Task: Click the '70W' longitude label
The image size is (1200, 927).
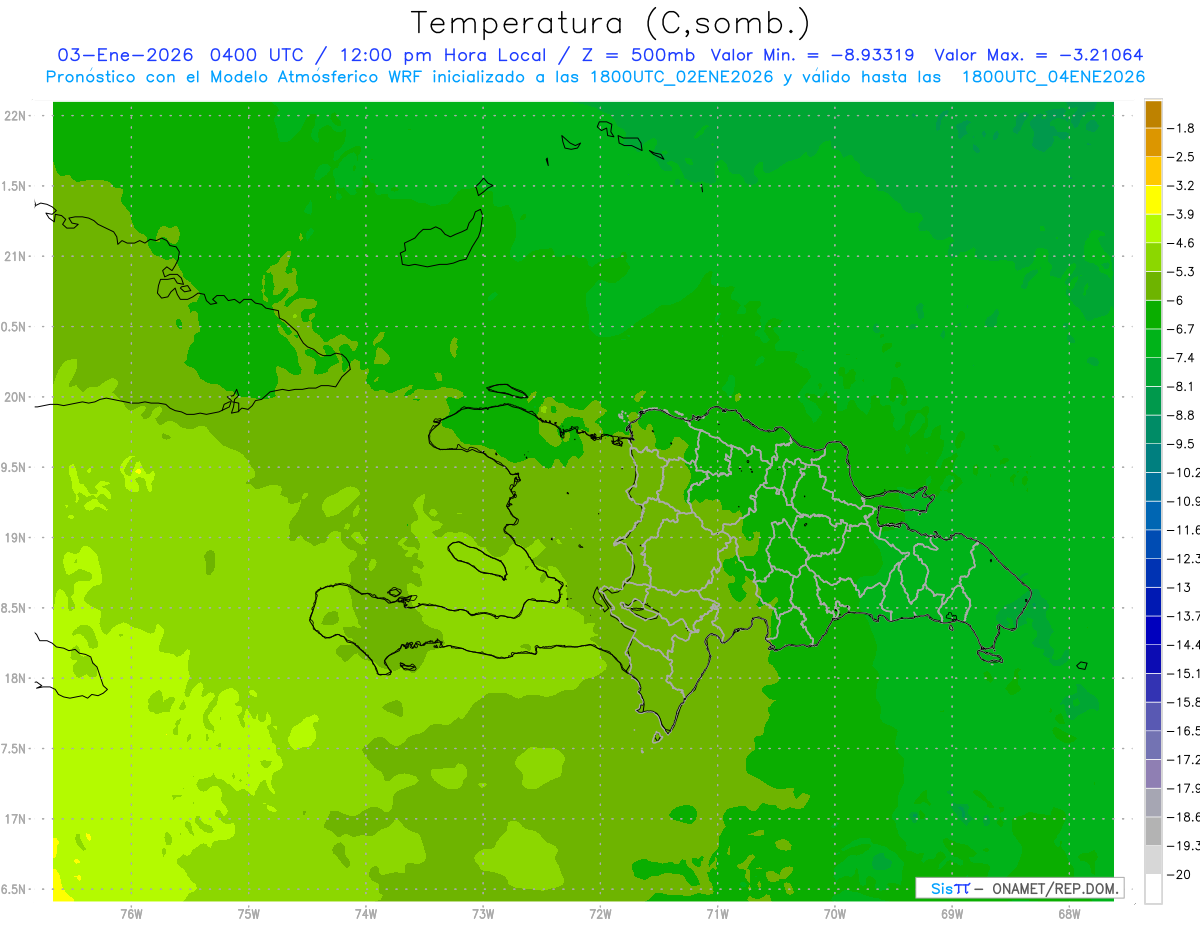Action: coord(835,913)
